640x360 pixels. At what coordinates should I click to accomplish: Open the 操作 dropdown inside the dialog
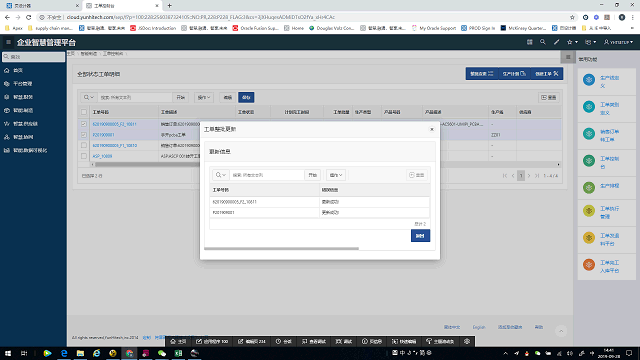(336, 175)
